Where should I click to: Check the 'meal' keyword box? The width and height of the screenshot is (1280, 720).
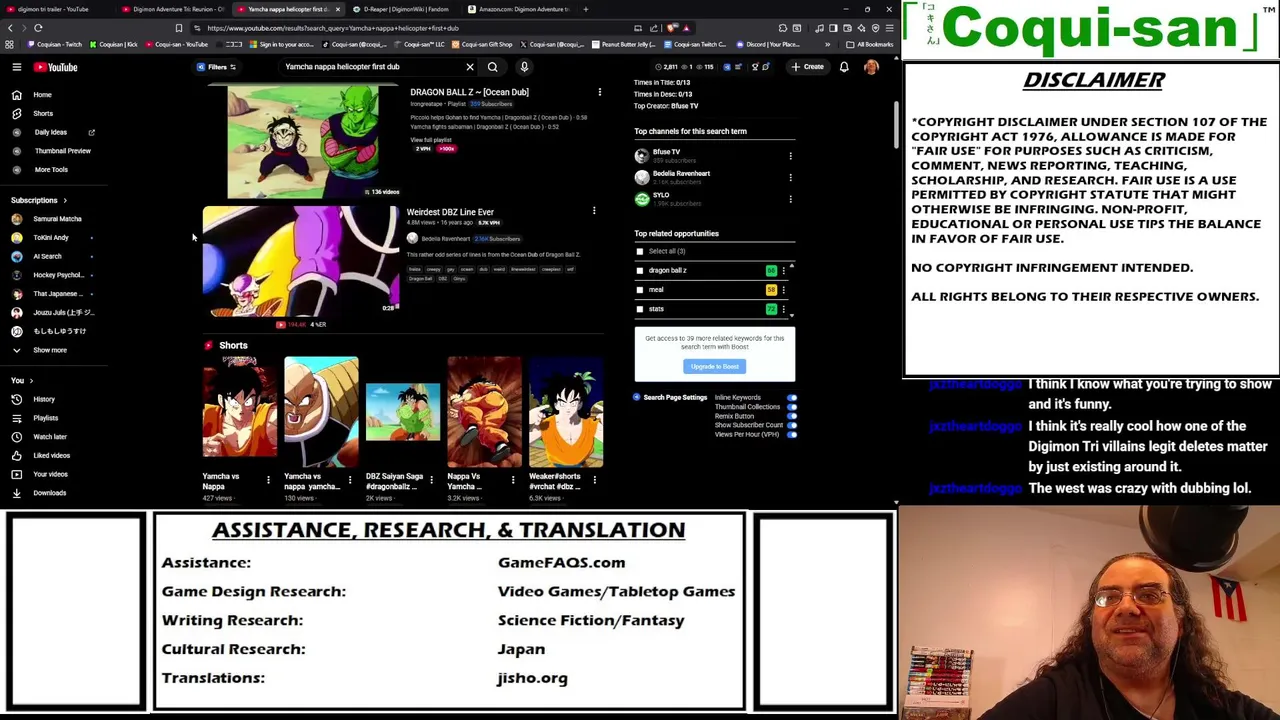(x=640, y=290)
